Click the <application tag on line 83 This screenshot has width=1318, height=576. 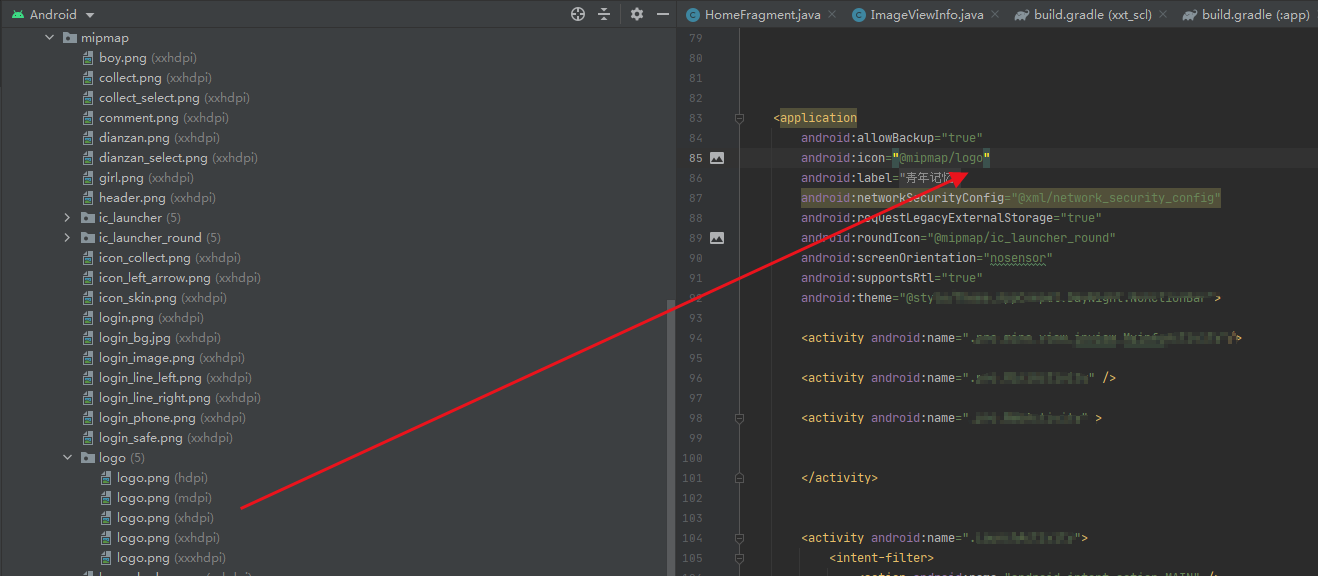[815, 118]
